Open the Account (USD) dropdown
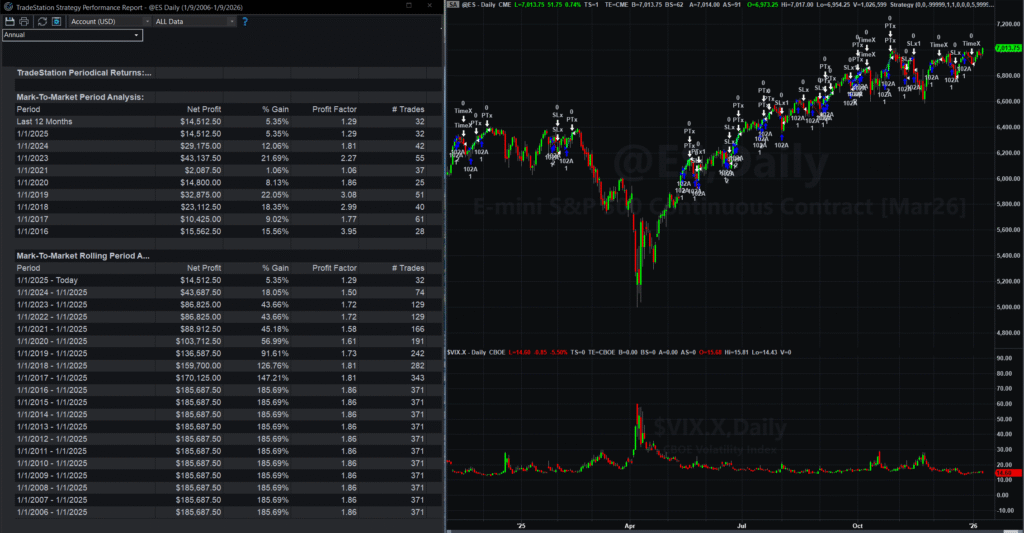 click(103, 21)
